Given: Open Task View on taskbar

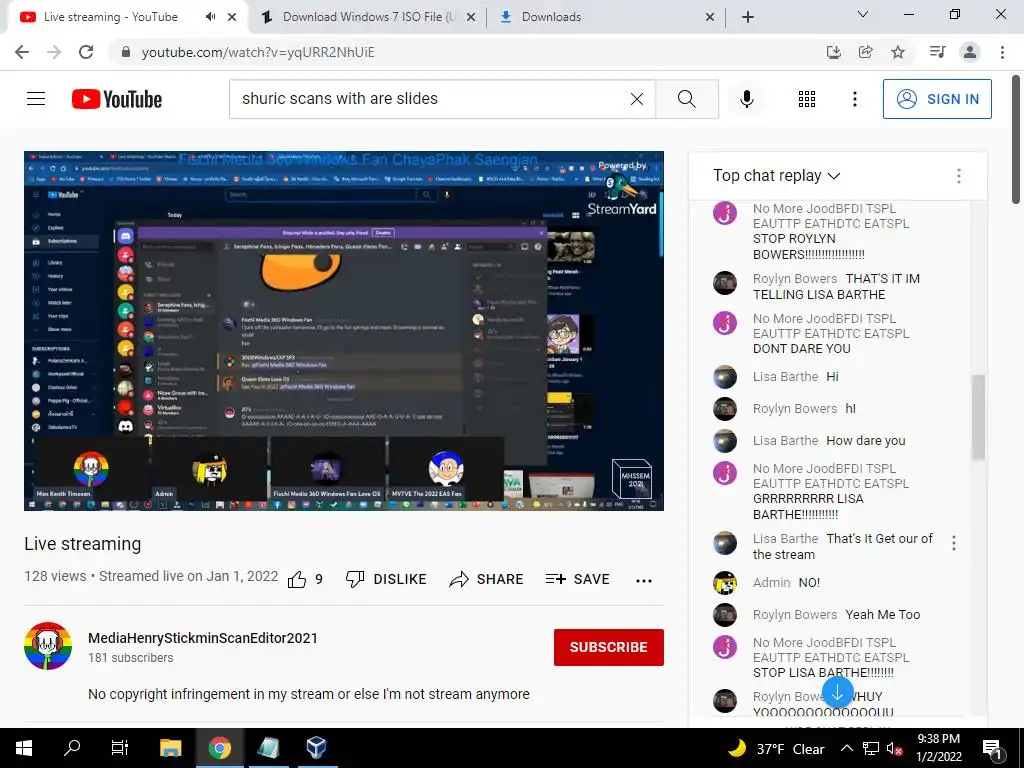Looking at the screenshot, I should 120,748.
